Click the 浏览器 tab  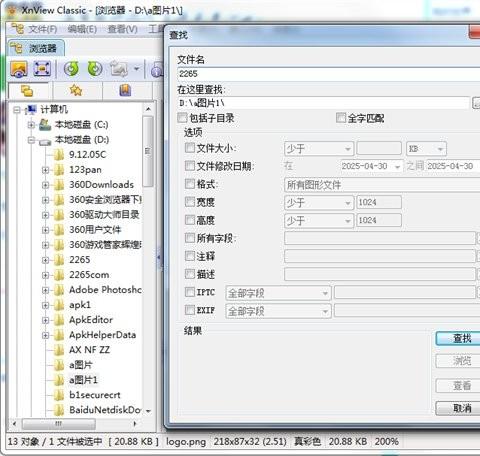click(x=36, y=48)
